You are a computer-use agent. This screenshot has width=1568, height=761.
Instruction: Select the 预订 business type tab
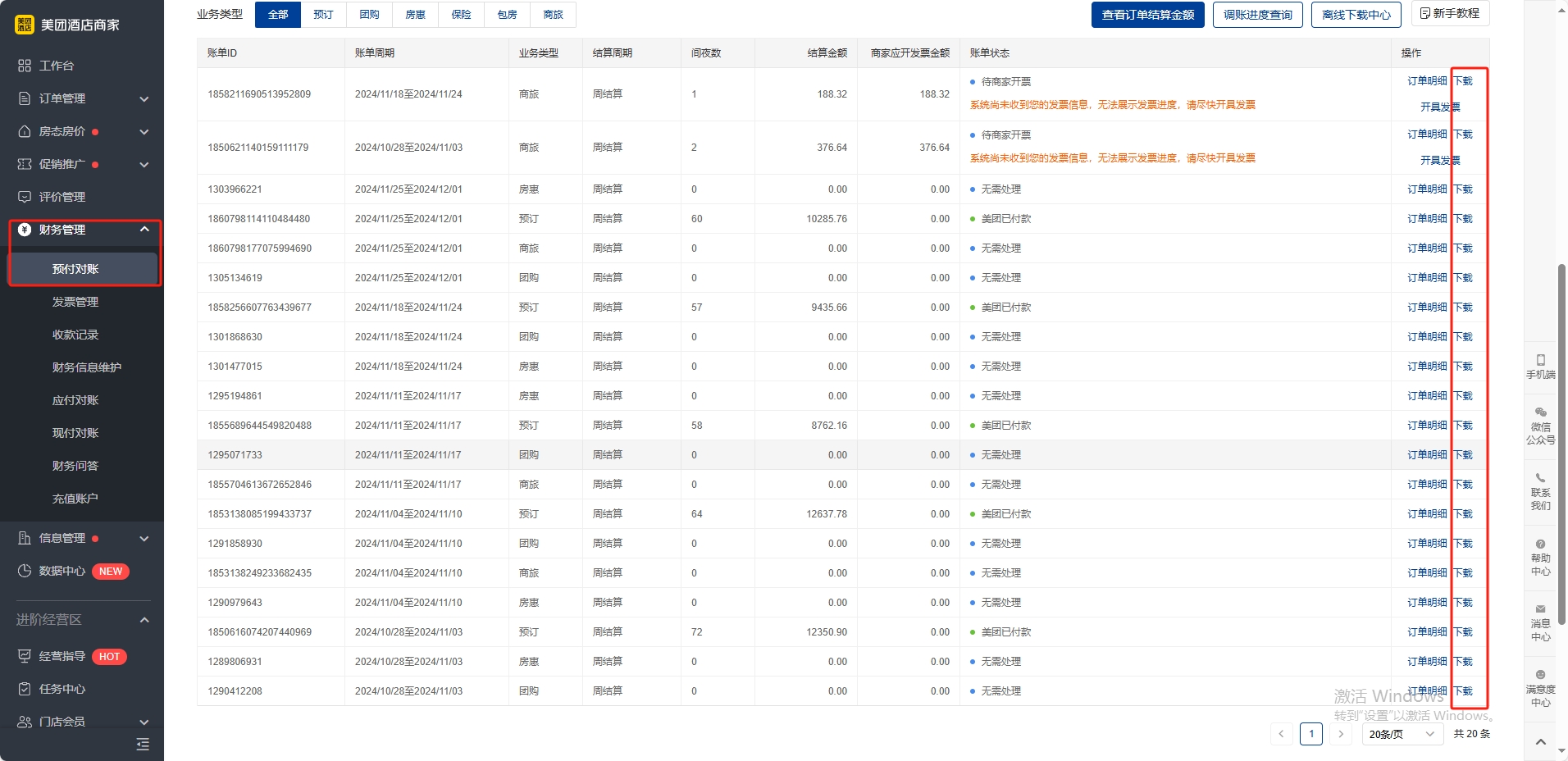point(323,15)
